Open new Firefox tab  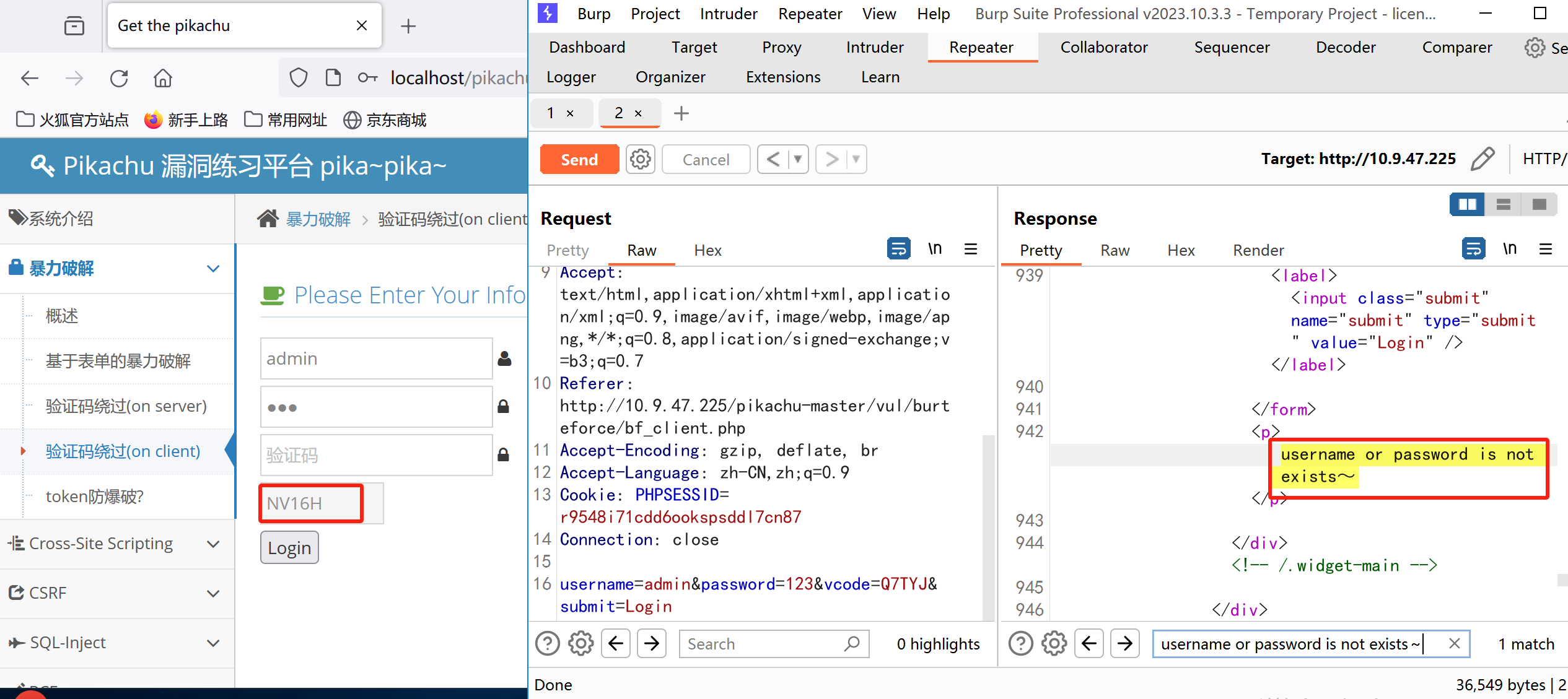pyautogui.click(x=408, y=26)
